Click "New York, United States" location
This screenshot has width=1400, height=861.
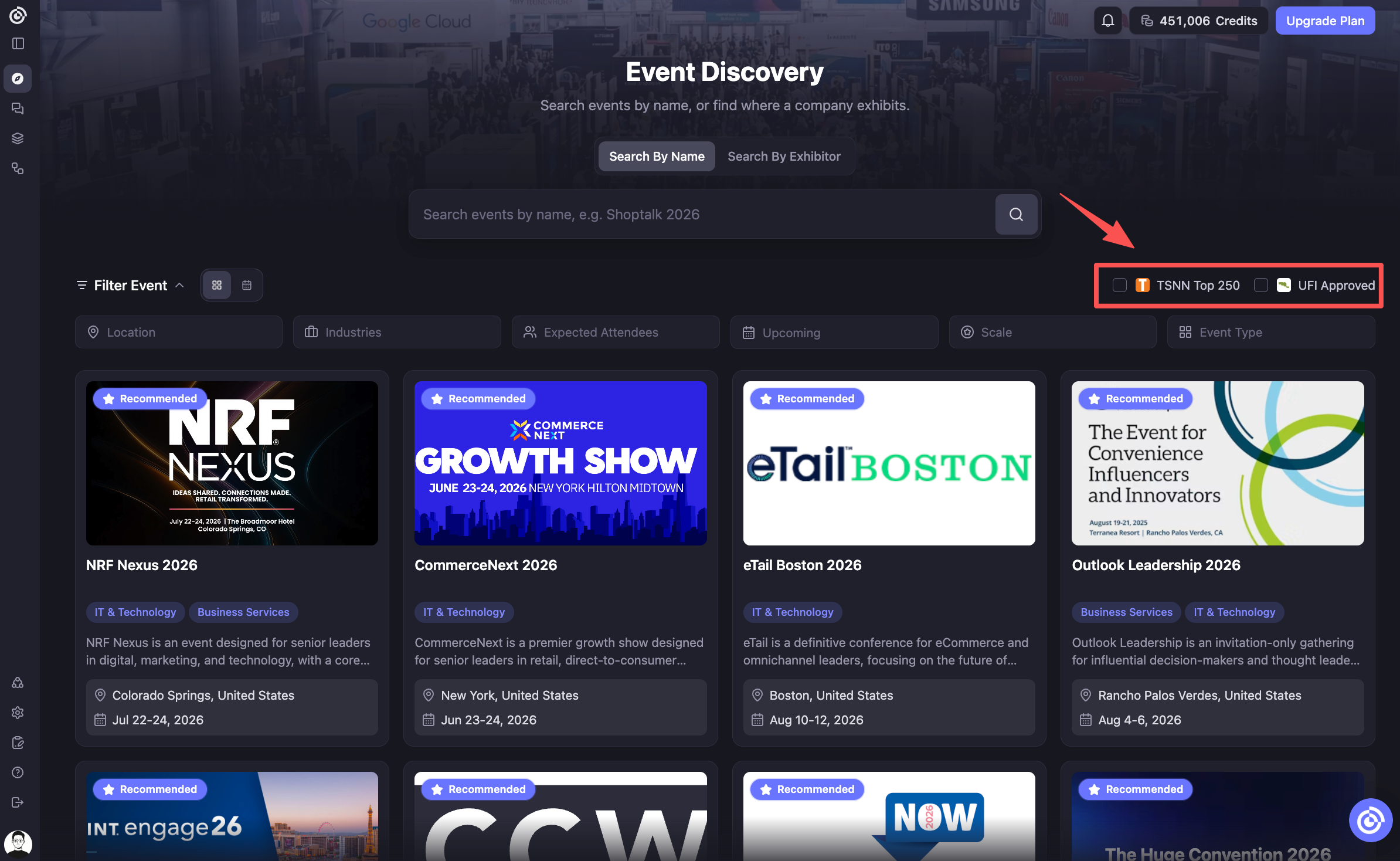(x=509, y=696)
